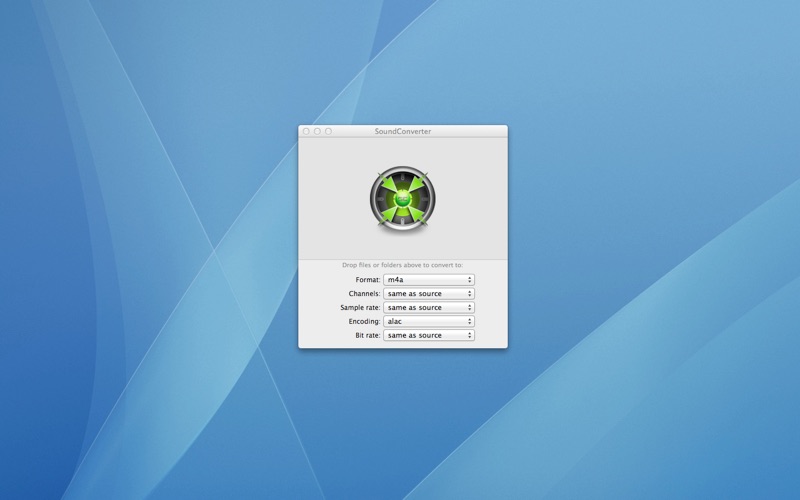
Task: Click the 'Drop files or folders' instruction text
Action: click(403, 265)
